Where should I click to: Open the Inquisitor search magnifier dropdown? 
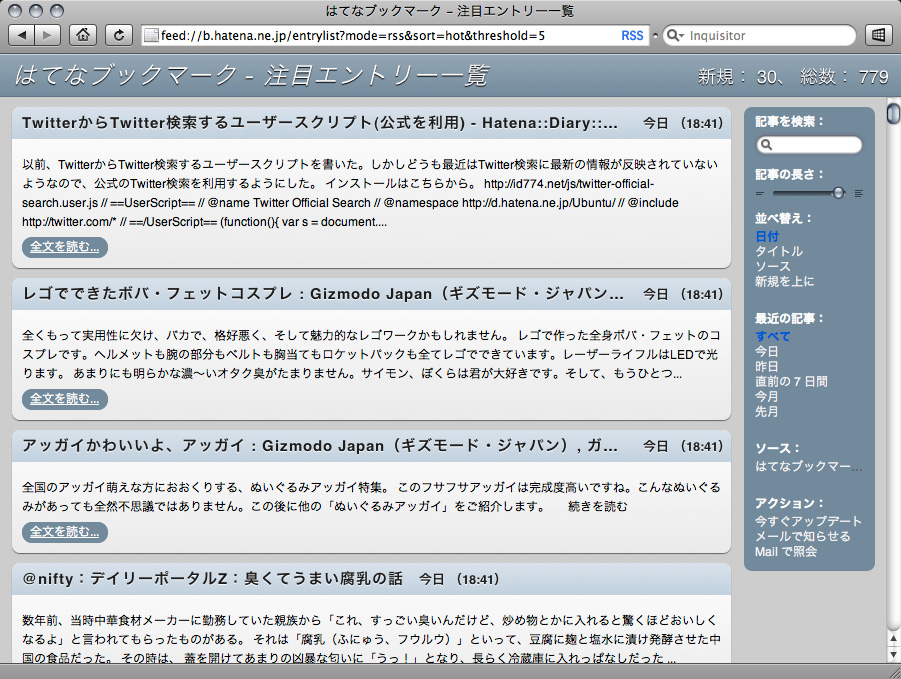tap(675, 36)
